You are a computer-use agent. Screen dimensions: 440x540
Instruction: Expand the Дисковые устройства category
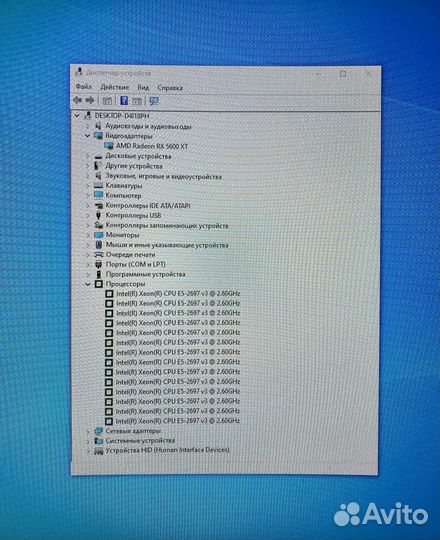point(88,156)
